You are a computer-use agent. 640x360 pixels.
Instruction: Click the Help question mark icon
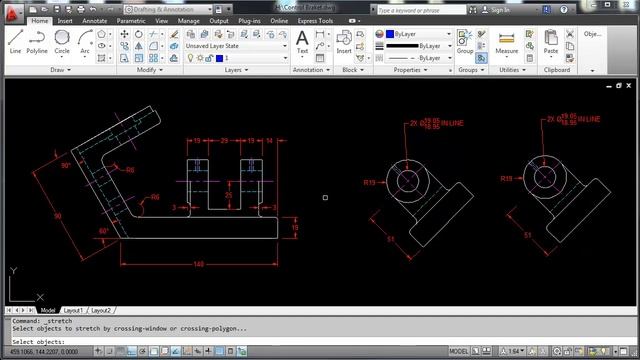click(564, 9)
